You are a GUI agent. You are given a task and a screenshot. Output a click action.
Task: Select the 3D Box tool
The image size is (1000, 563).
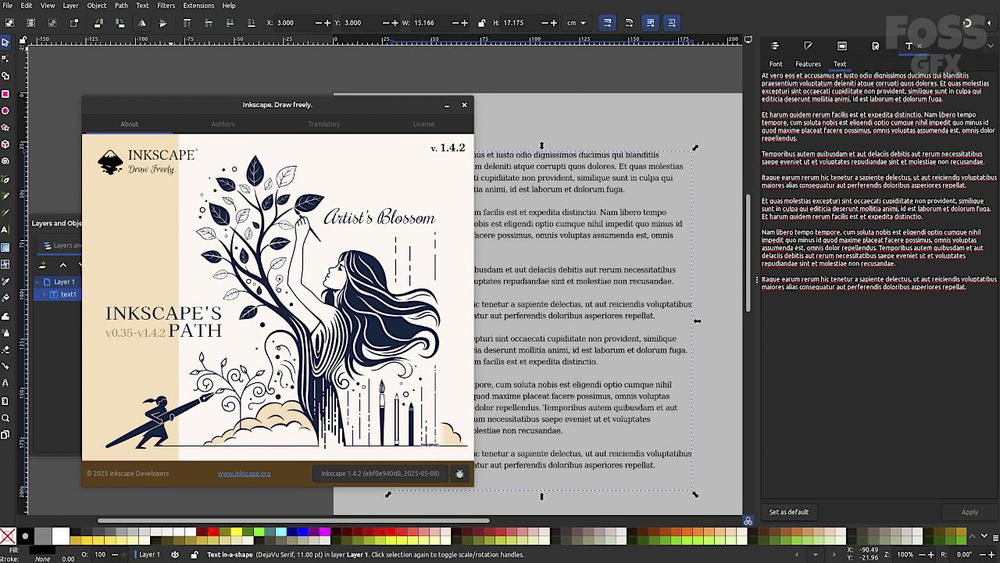6,145
